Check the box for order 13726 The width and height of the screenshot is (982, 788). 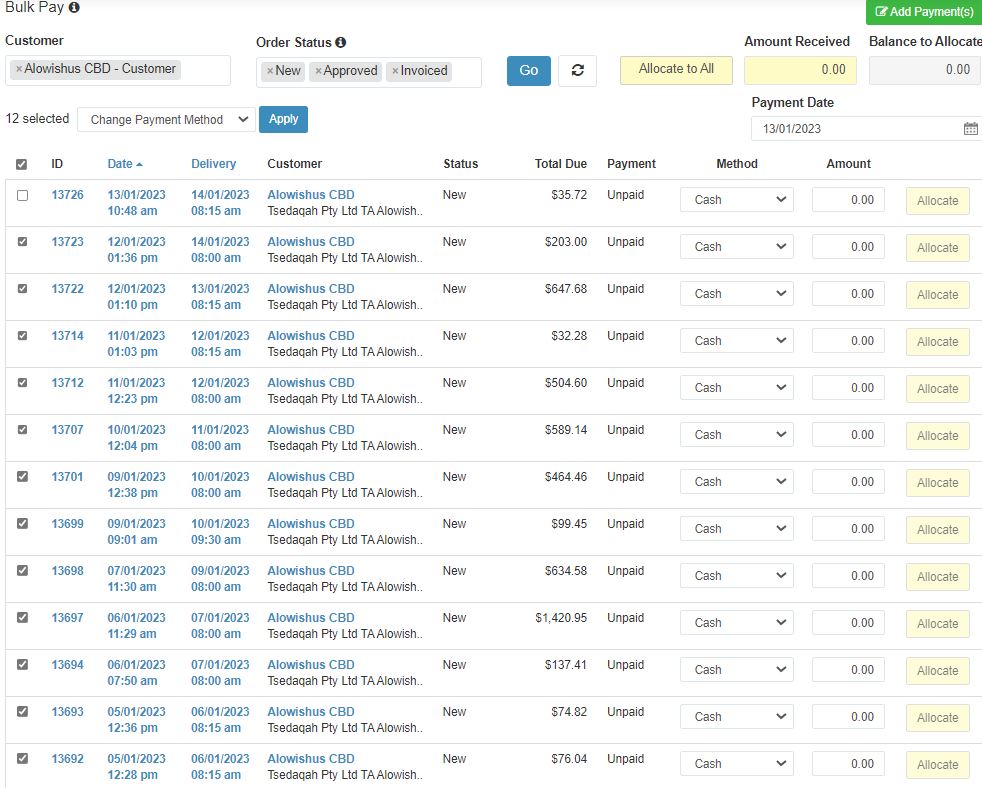click(23, 195)
